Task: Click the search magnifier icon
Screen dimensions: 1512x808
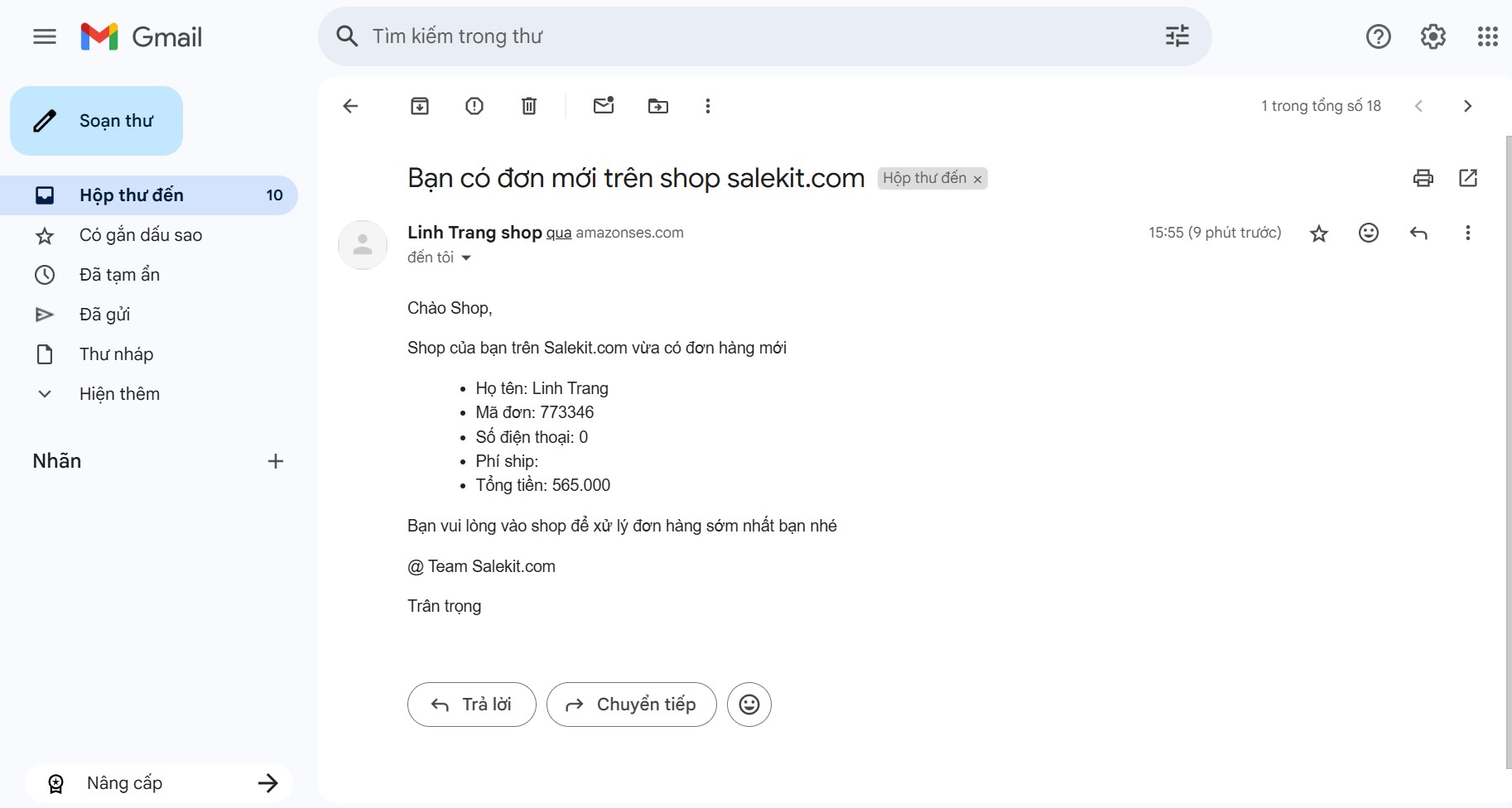Action: pyautogui.click(x=347, y=36)
